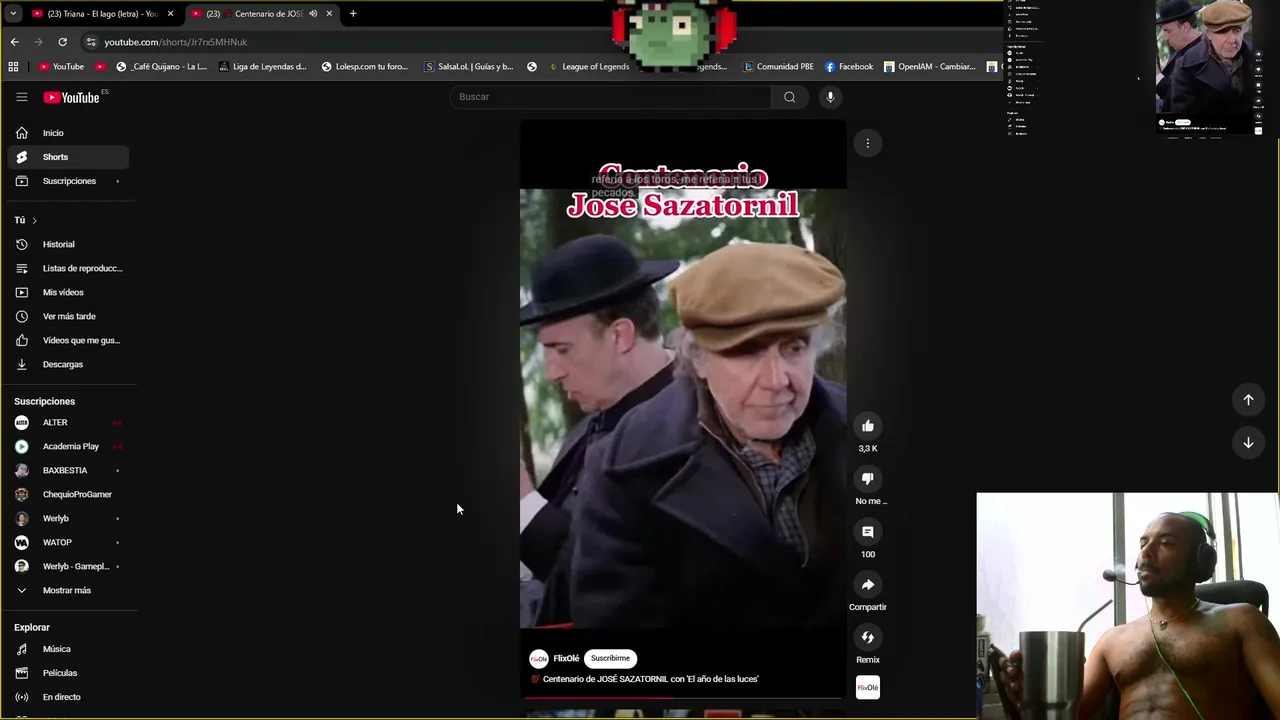Click the Short title about José Sazatornil

pos(650,679)
